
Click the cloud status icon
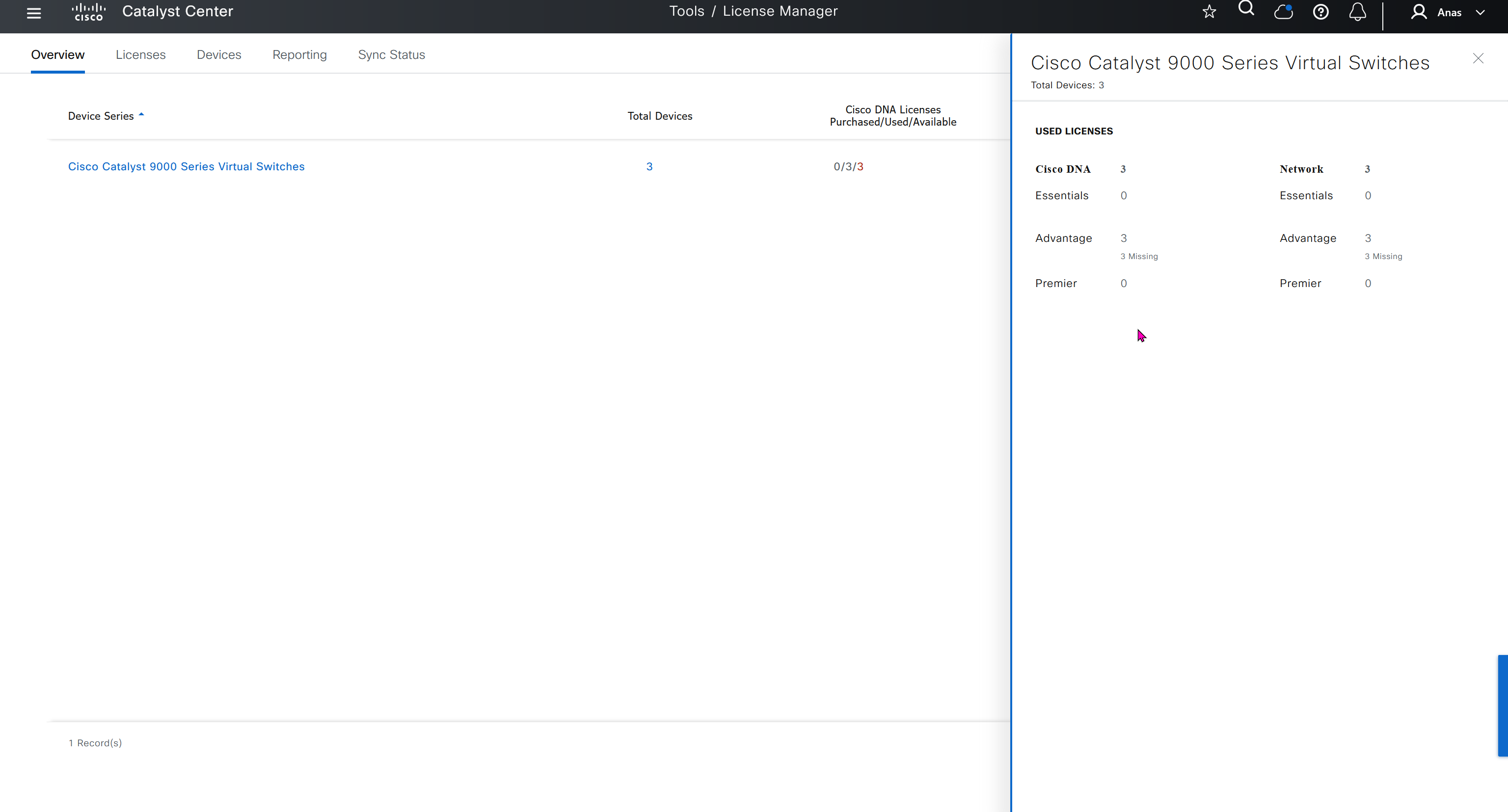click(1283, 12)
